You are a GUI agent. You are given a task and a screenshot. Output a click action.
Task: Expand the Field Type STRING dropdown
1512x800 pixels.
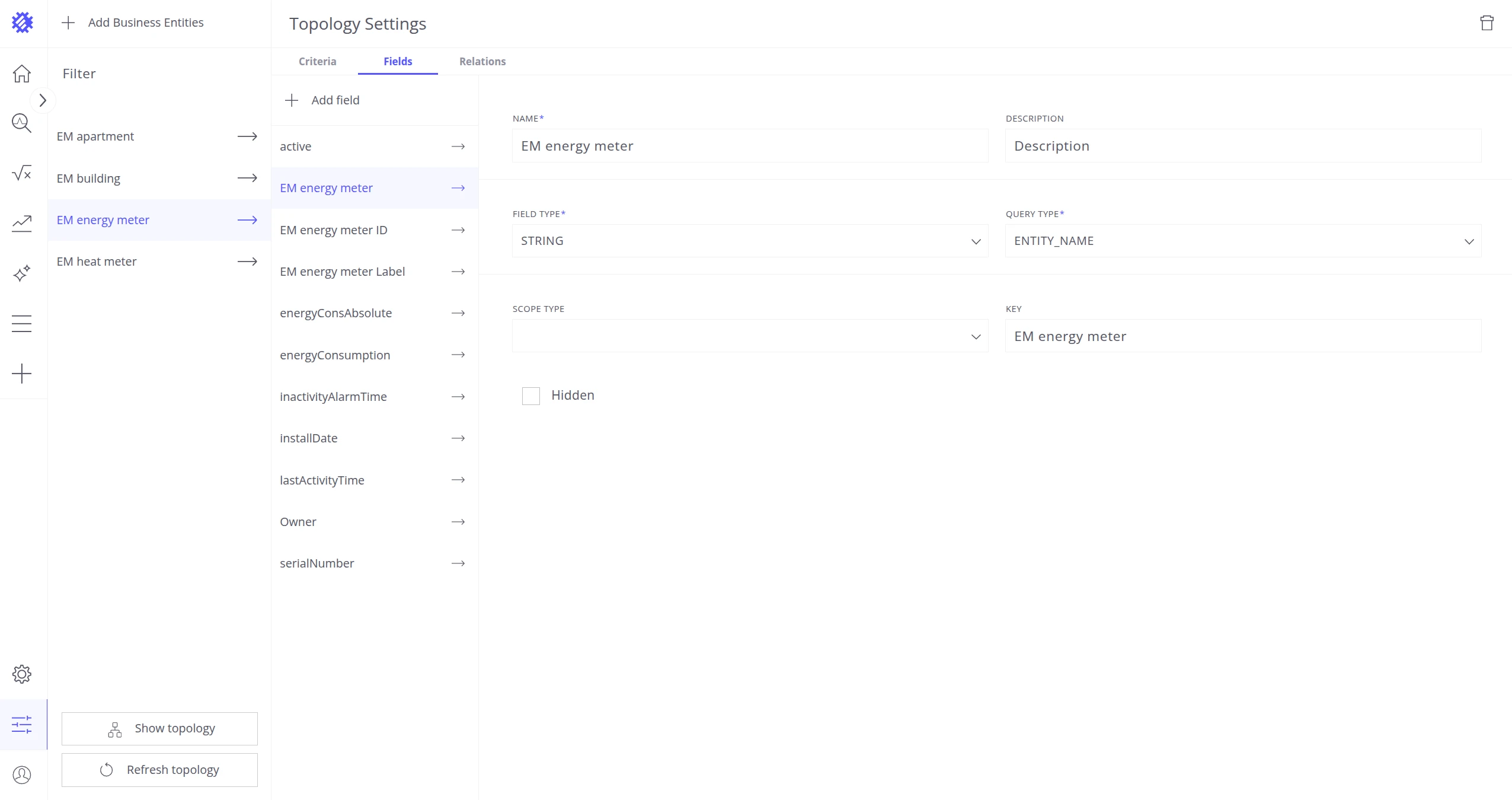[x=750, y=241]
